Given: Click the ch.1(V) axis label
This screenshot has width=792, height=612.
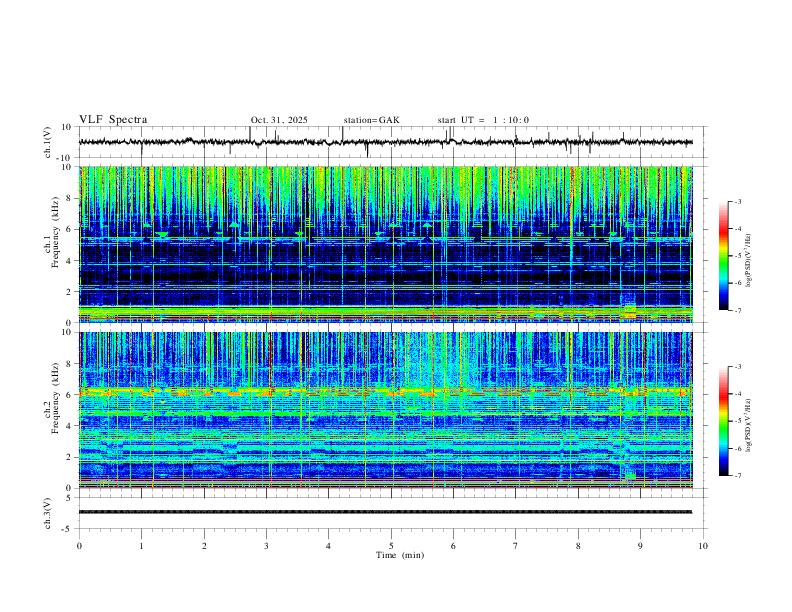Looking at the screenshot, I should click(x=48, y=142).
